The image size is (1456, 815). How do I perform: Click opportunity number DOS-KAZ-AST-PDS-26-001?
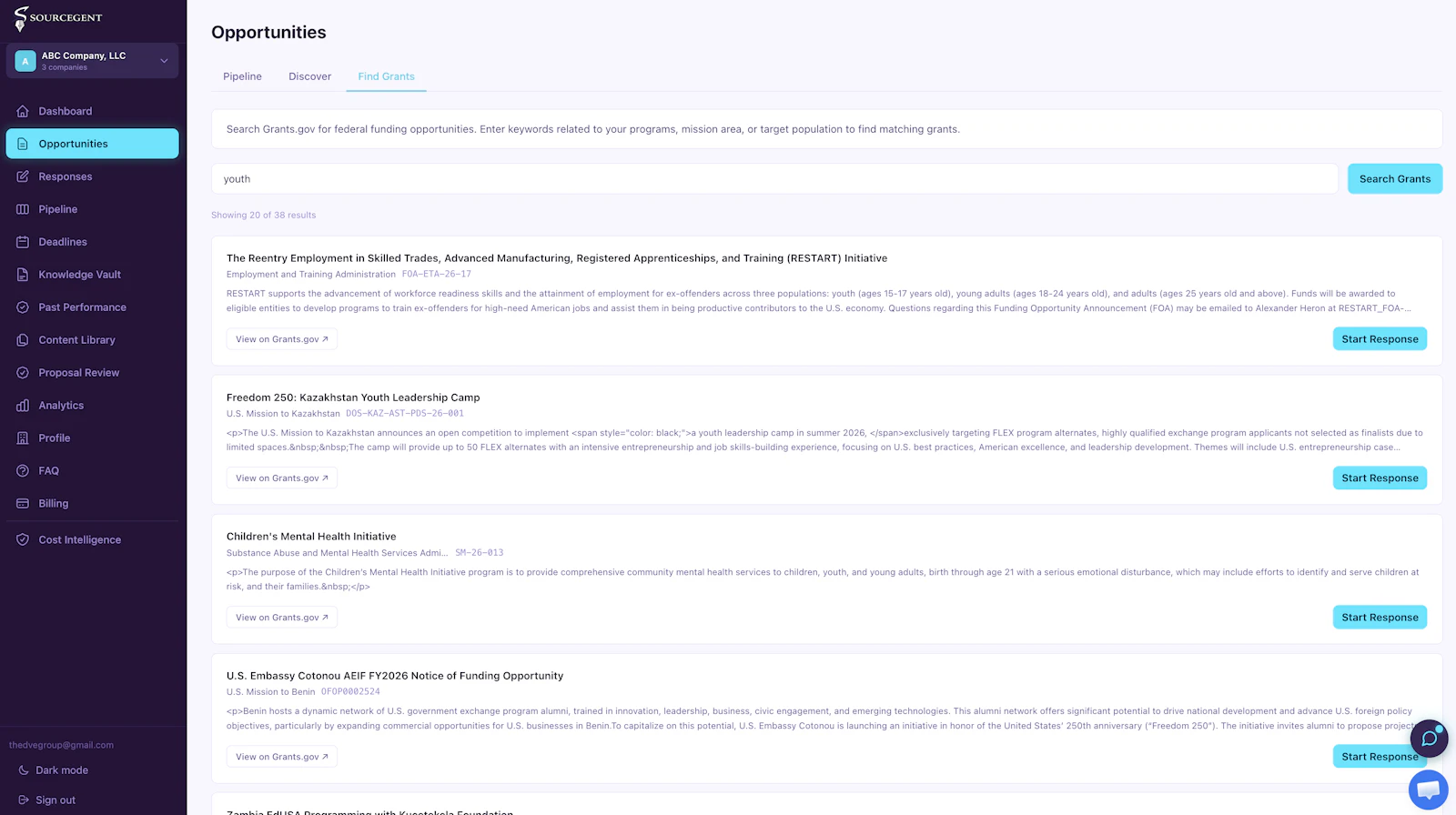tap(405, 413)
